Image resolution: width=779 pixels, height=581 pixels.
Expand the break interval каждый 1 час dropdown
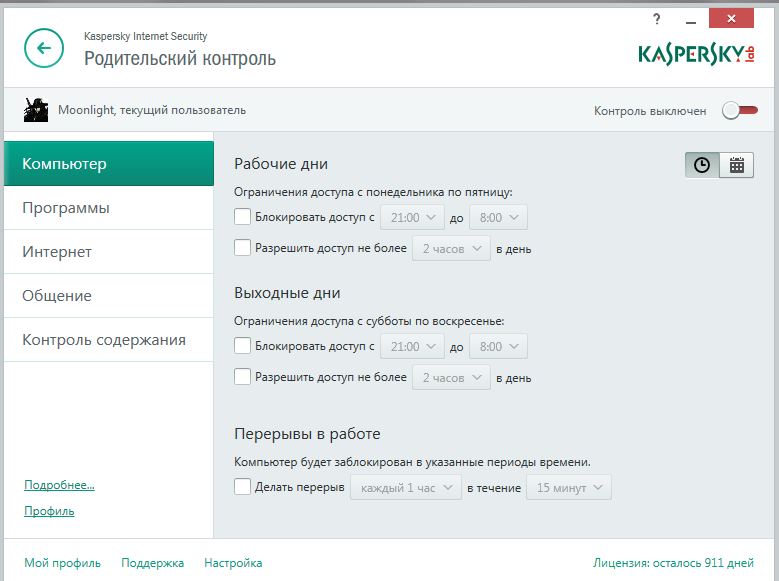[405, 488]
